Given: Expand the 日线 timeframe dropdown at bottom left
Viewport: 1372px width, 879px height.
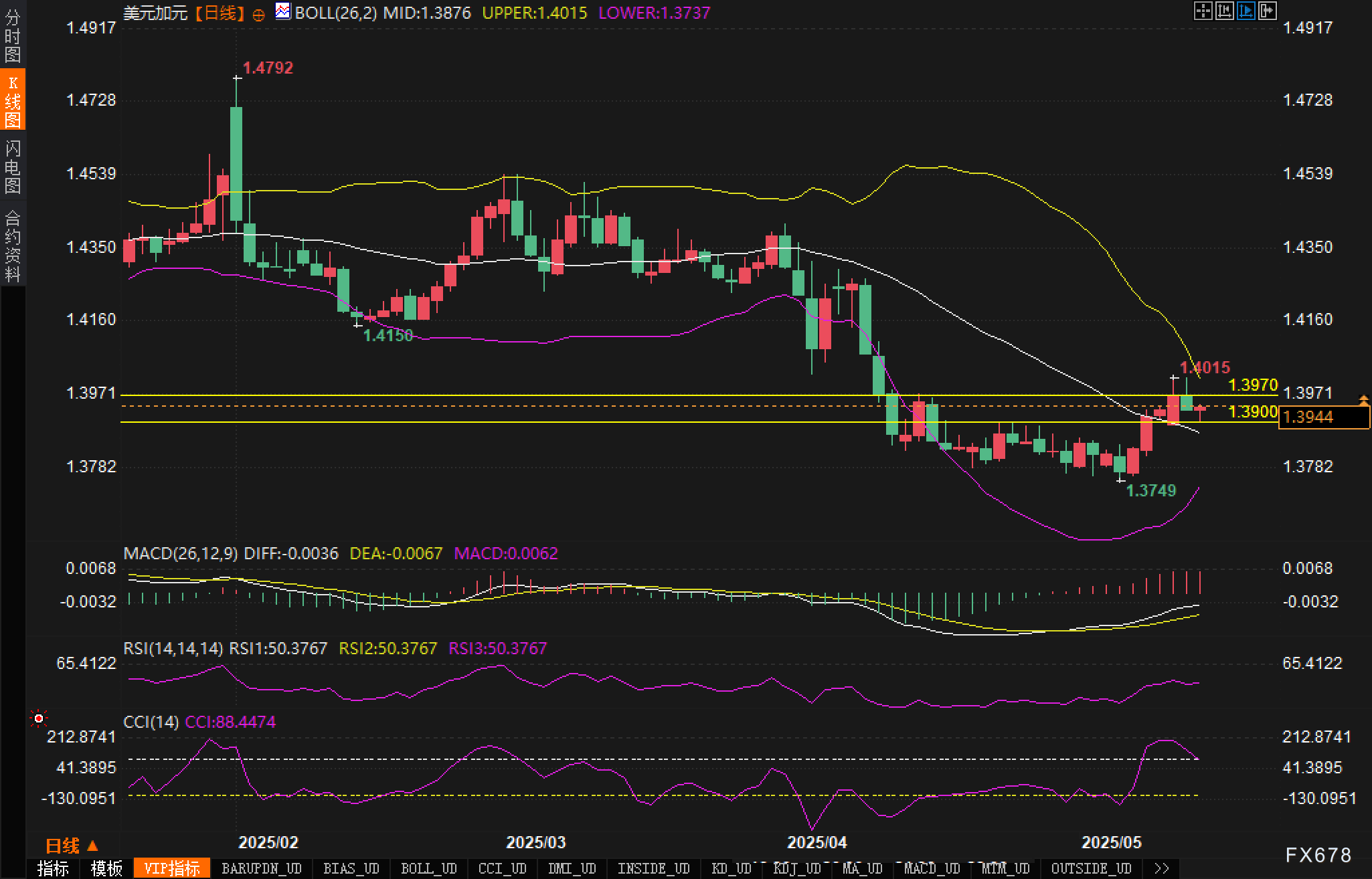Looking at the screenshot, I should [x=71, y=846].
